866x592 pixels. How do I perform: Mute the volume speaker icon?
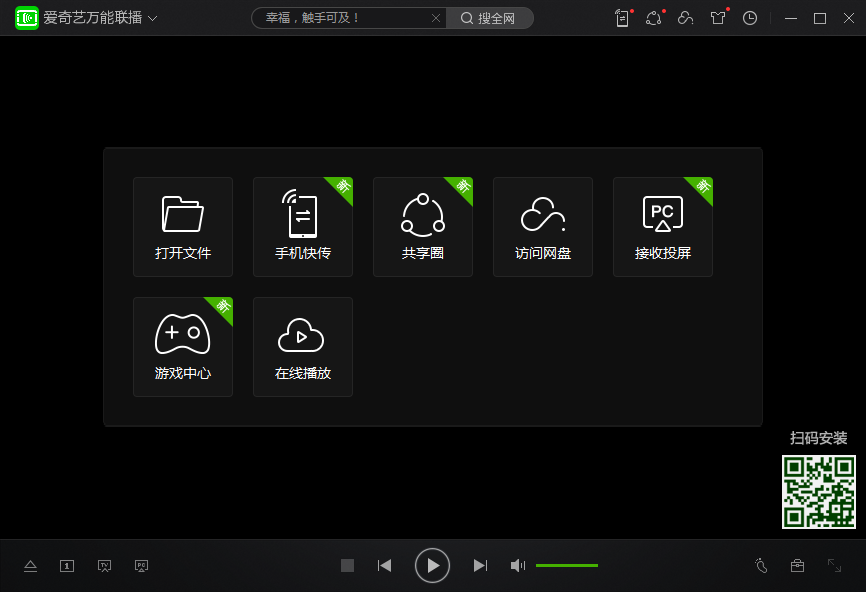tap(517, 566)
